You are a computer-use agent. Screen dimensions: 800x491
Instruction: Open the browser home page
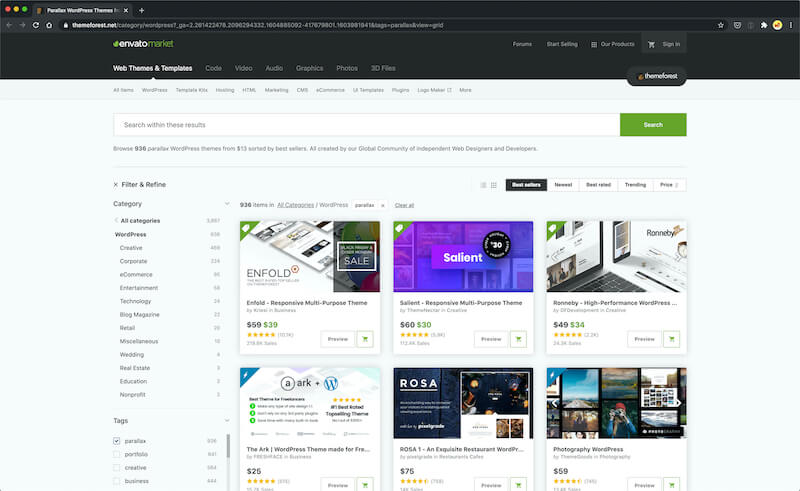(x=49, y=25)
